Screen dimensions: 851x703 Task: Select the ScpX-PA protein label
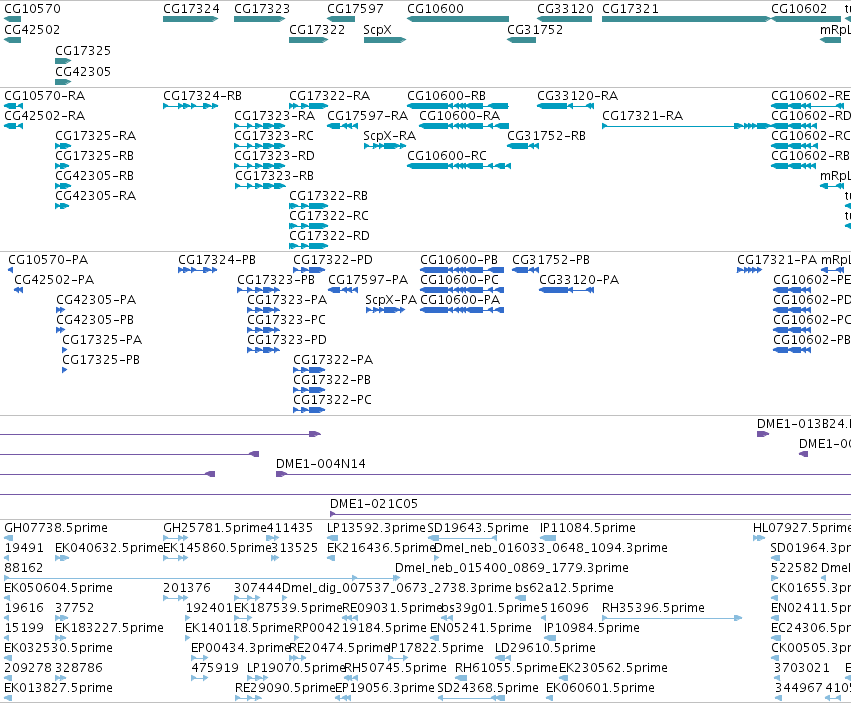(391, 300)
